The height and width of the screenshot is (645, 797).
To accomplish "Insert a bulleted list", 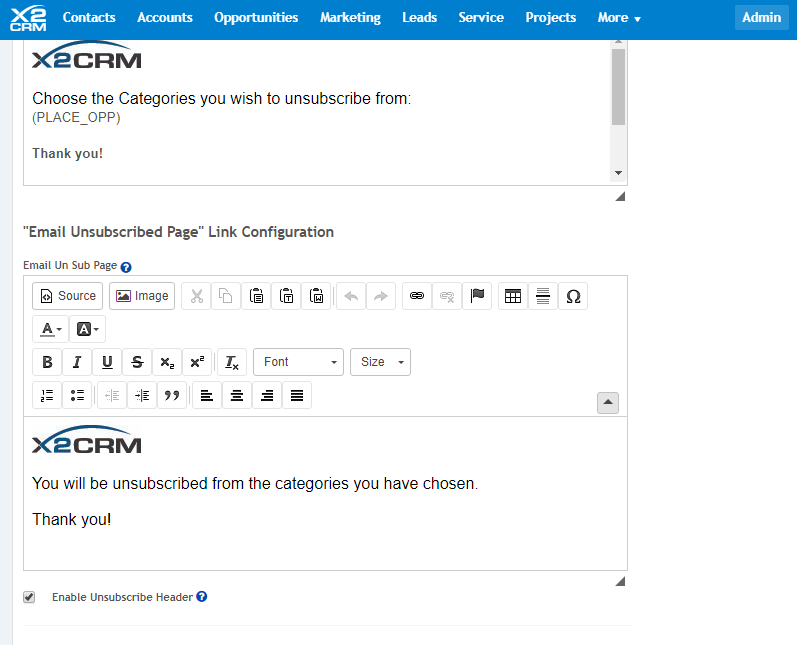I will coord(77,395).
